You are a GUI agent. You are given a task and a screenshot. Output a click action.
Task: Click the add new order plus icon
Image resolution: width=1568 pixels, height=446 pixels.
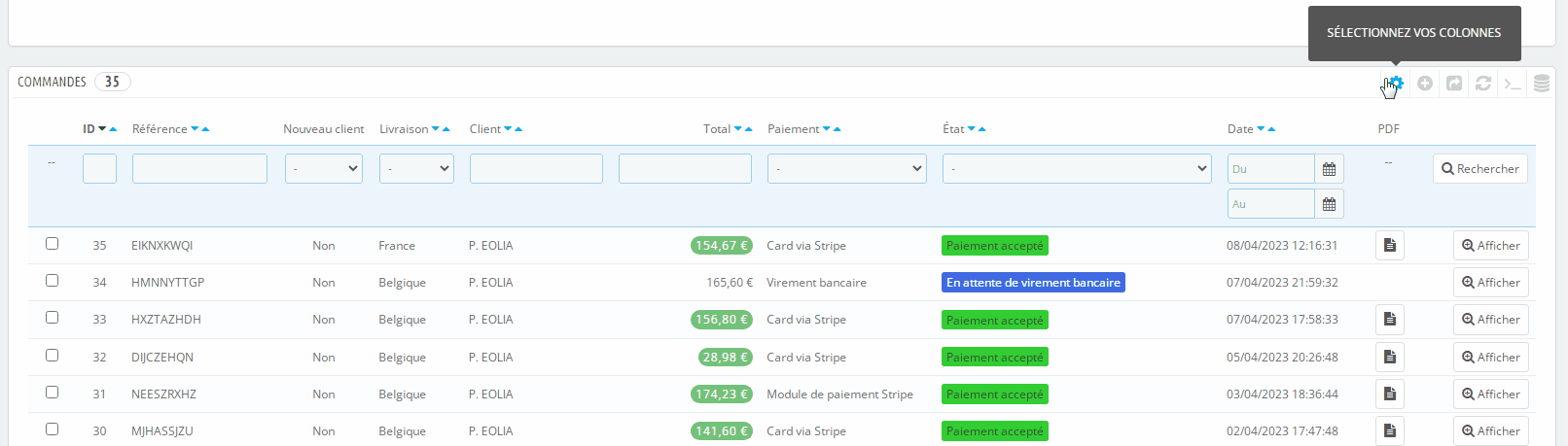coord(1425,84)
